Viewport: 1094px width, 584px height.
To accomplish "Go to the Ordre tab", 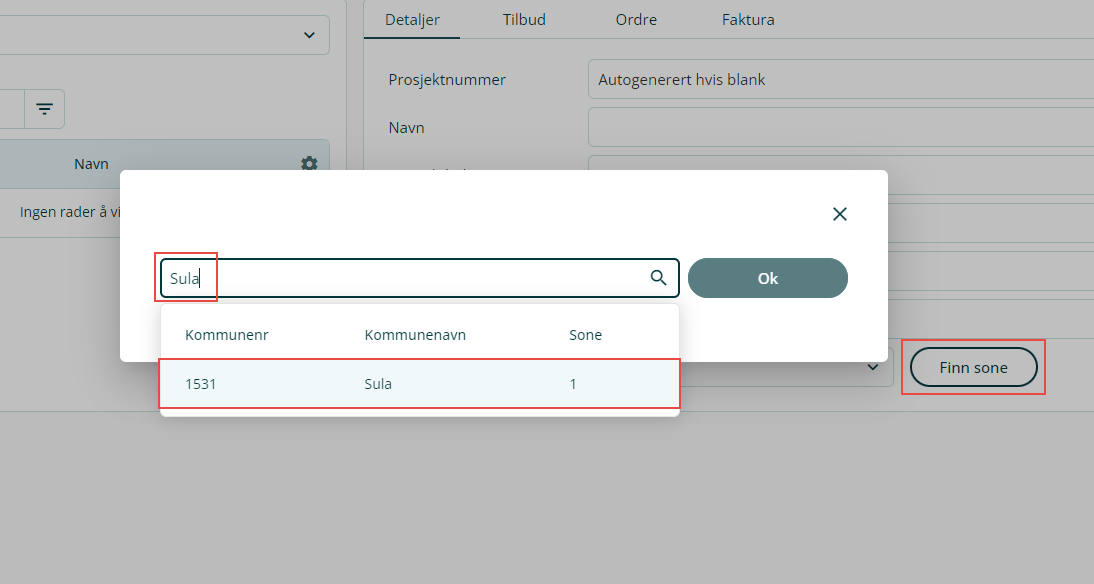I will tap(636, 20).
